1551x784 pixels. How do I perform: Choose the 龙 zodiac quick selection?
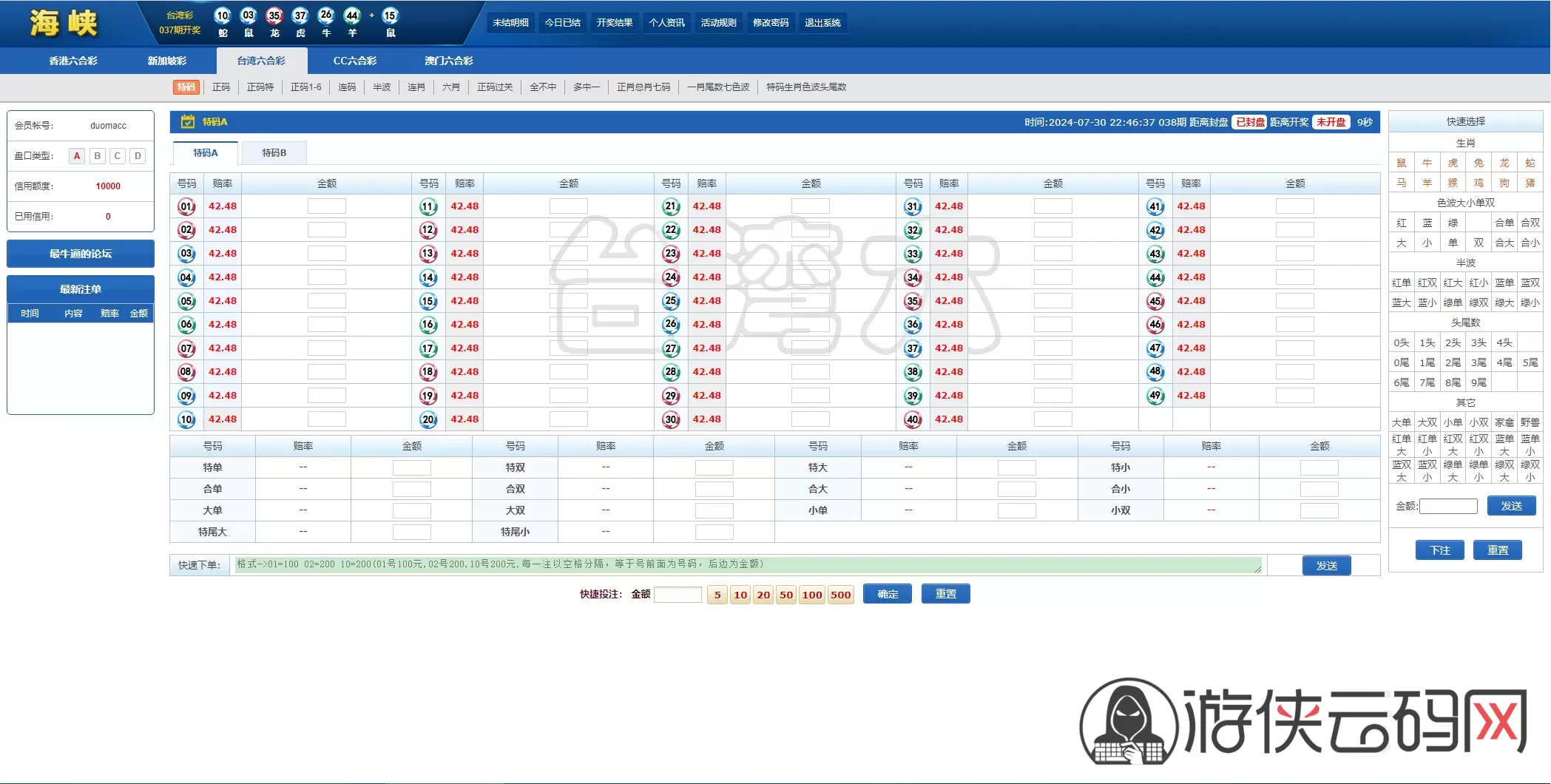coord(1504,163)
